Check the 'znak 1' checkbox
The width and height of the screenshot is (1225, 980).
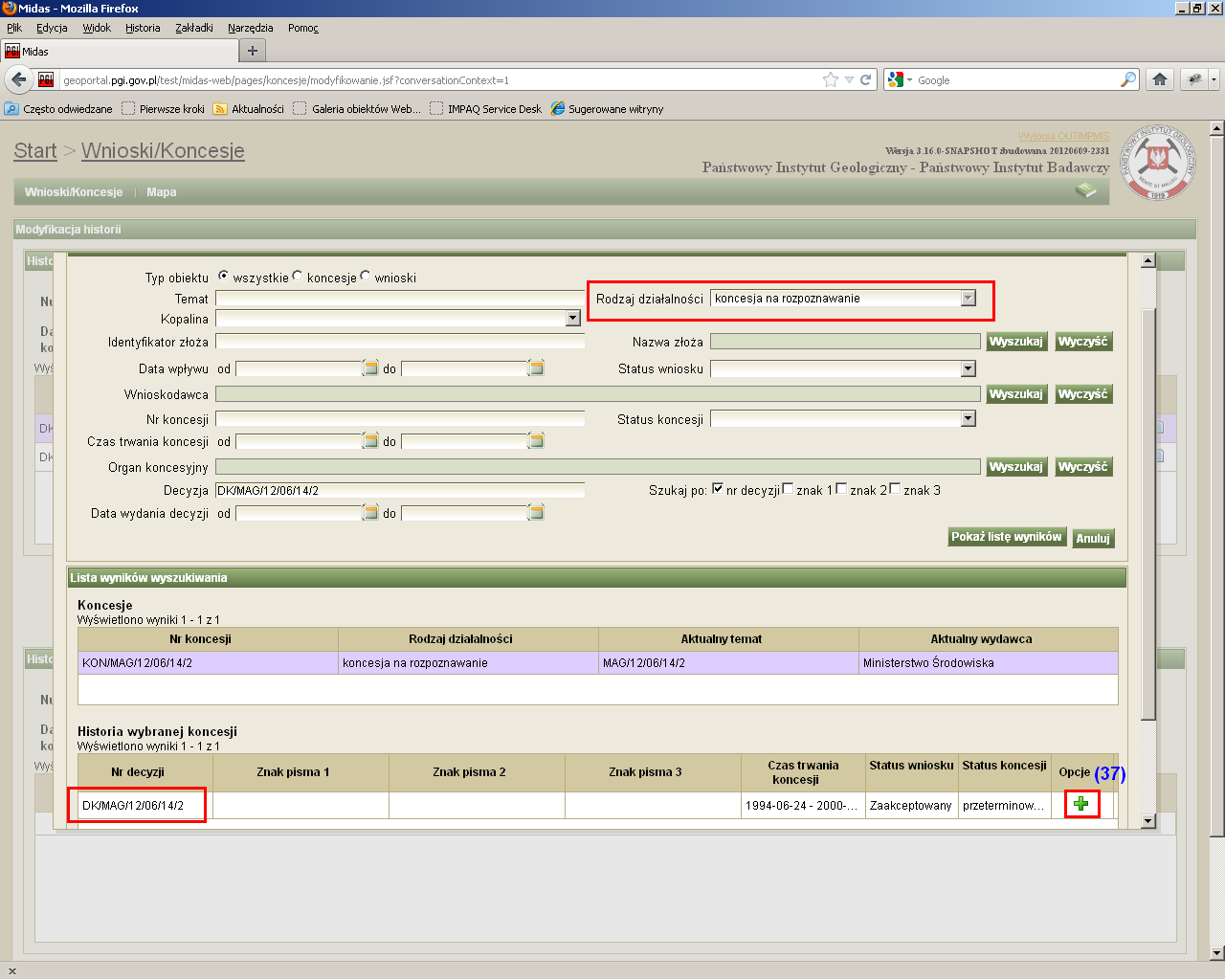(788, 489)
